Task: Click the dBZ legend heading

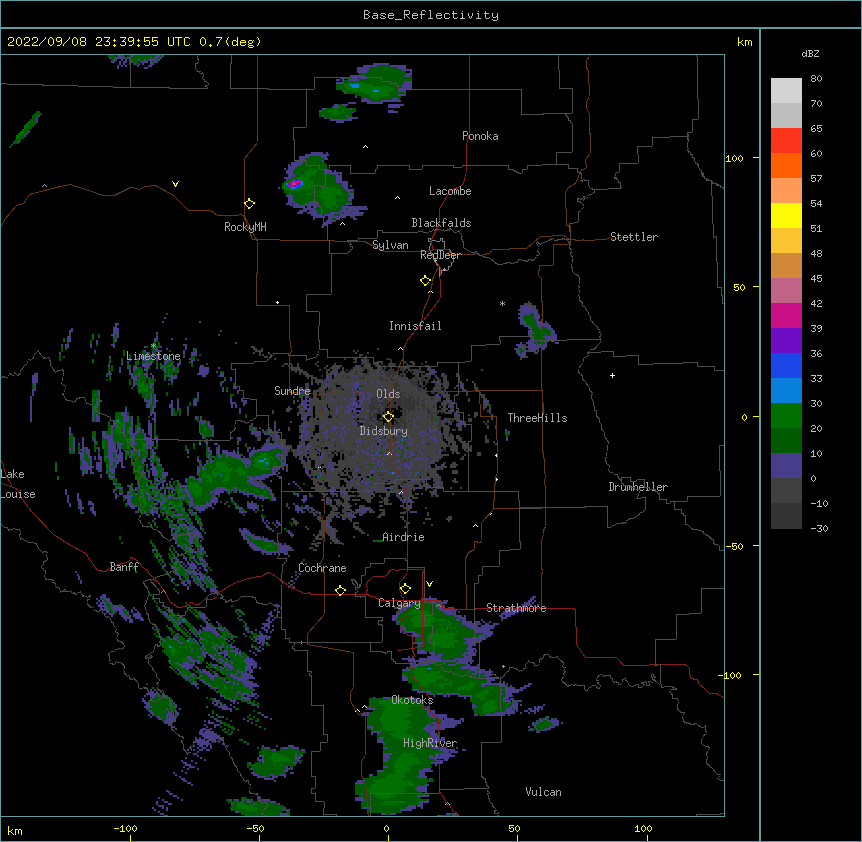Action: click(x=810, y=53)
